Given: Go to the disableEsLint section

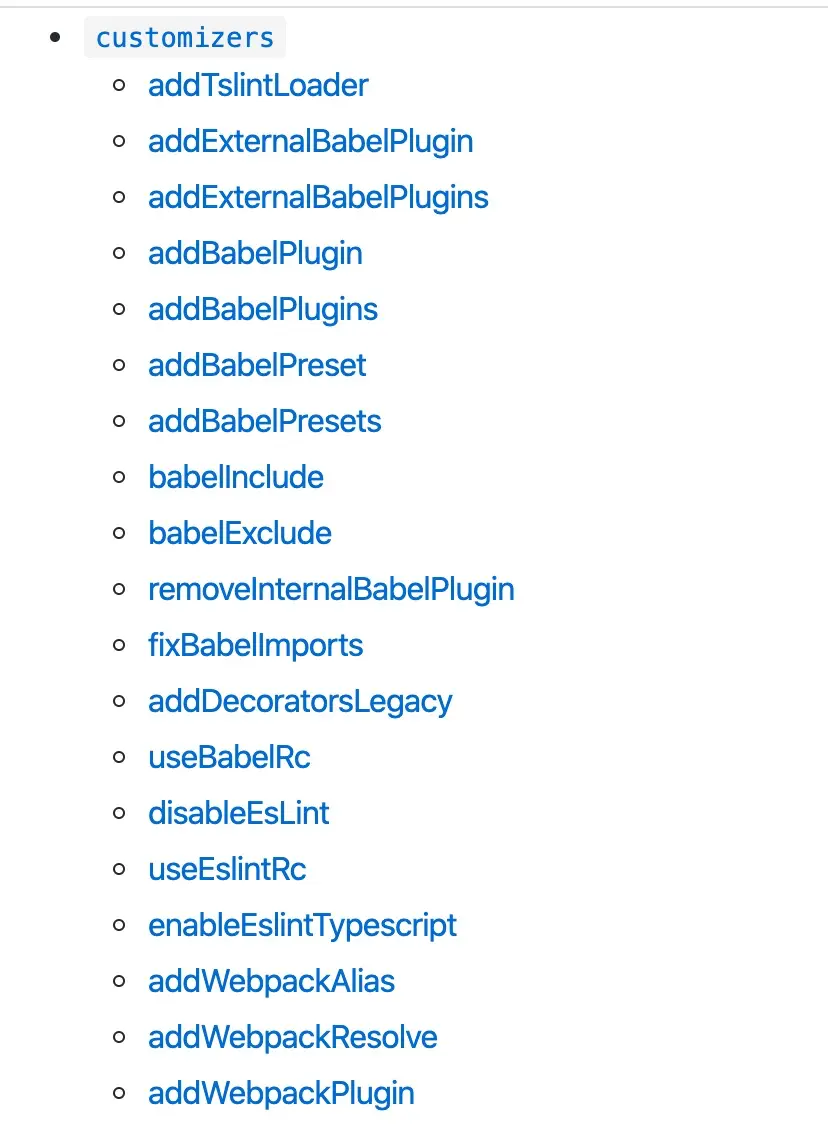Looking at the screenshot, I should coord(238,813).
